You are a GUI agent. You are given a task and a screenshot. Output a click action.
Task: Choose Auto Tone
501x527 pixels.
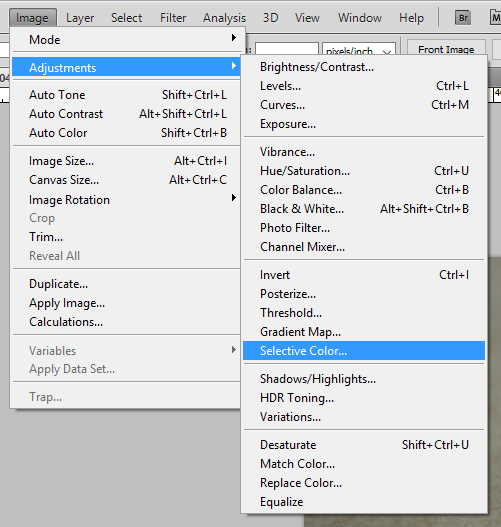tap(126, 95)
